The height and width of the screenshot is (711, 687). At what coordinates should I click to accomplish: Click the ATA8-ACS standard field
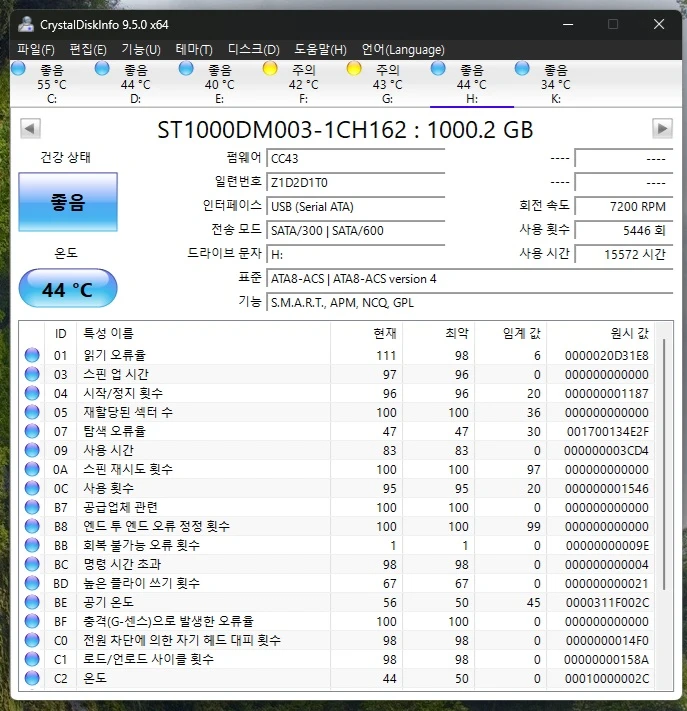[469, 278]
